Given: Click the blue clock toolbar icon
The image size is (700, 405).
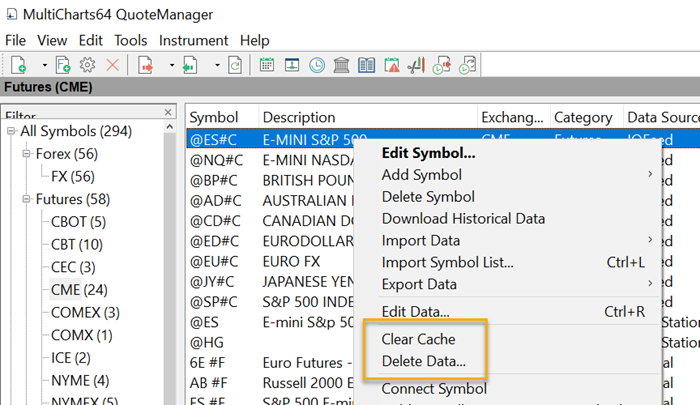Looking at the screenshot, I should pyautogui.click(x=317, y=65).
